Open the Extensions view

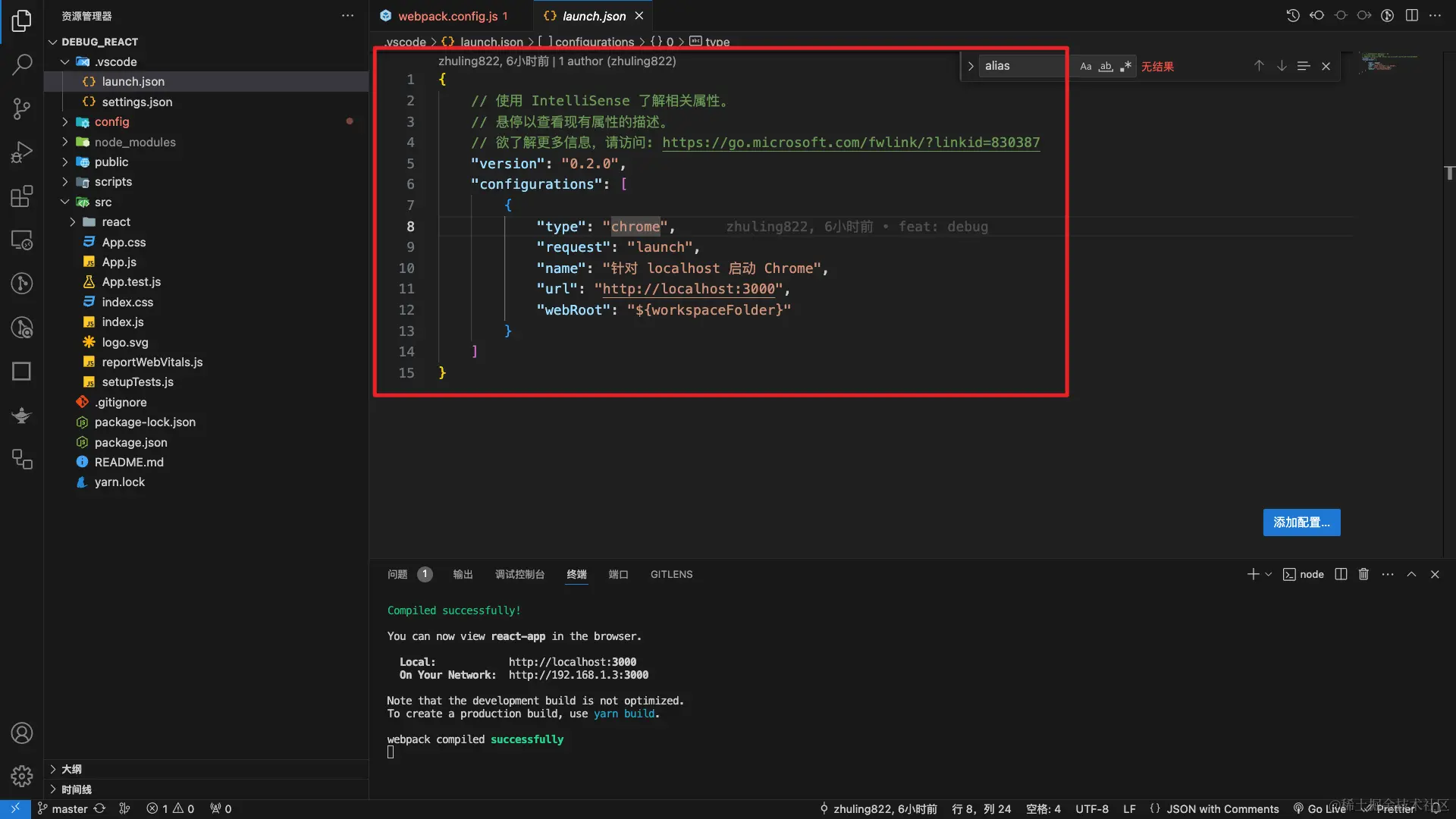click(x=22, y=196)
